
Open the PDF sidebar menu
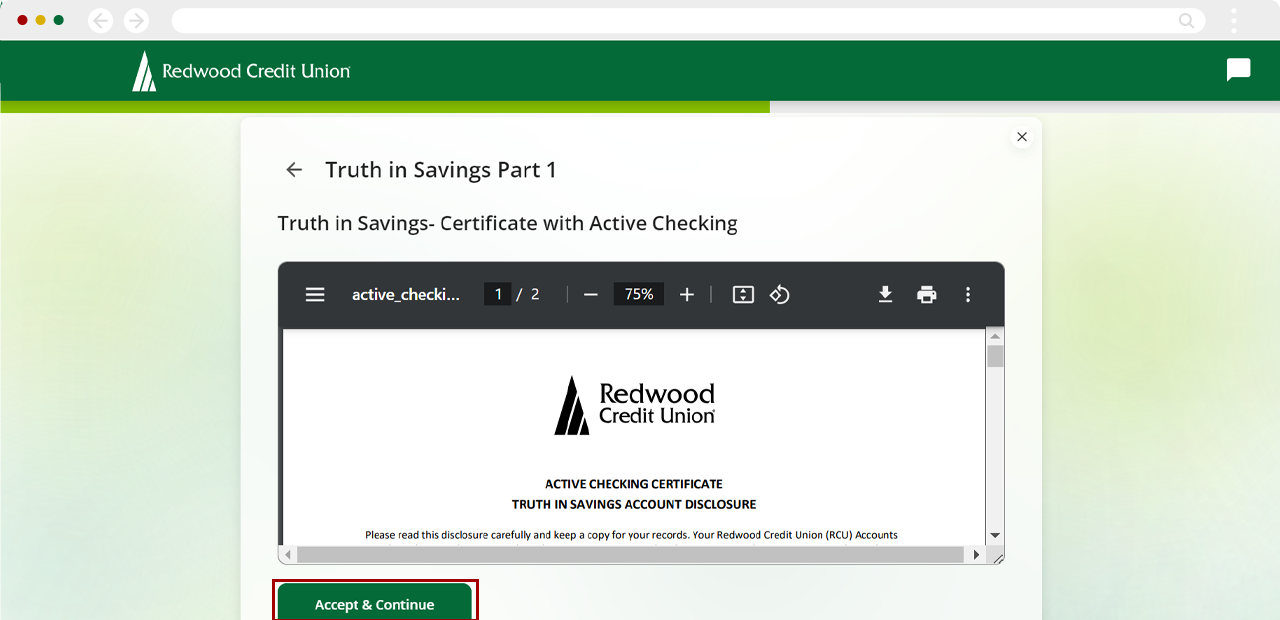click(x=315, y=294)
